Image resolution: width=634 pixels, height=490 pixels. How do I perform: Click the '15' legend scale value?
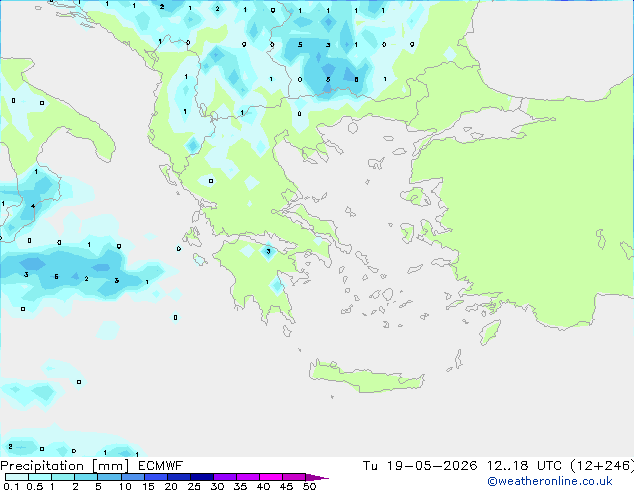click(x=148, y=486)
